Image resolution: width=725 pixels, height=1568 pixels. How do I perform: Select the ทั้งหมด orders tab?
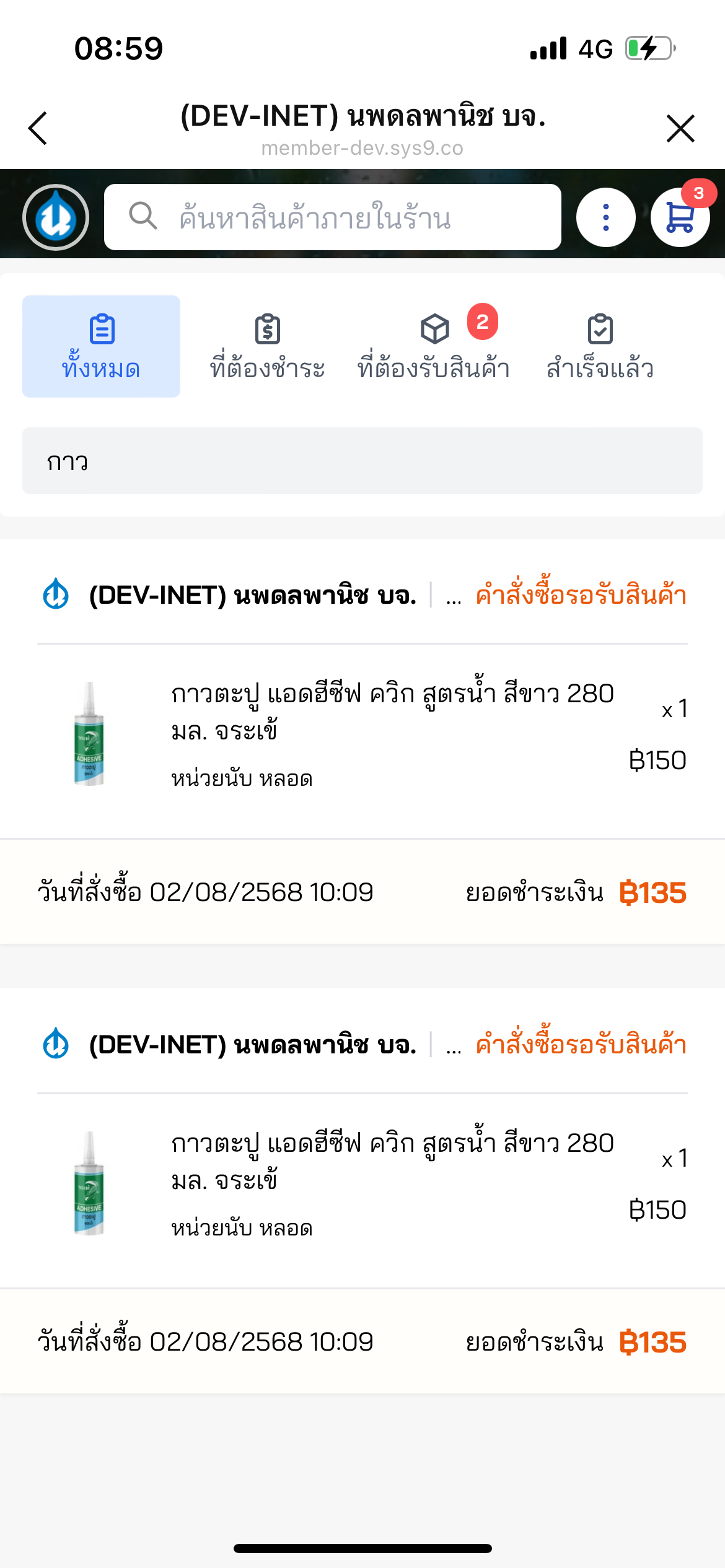click(101, 346)
